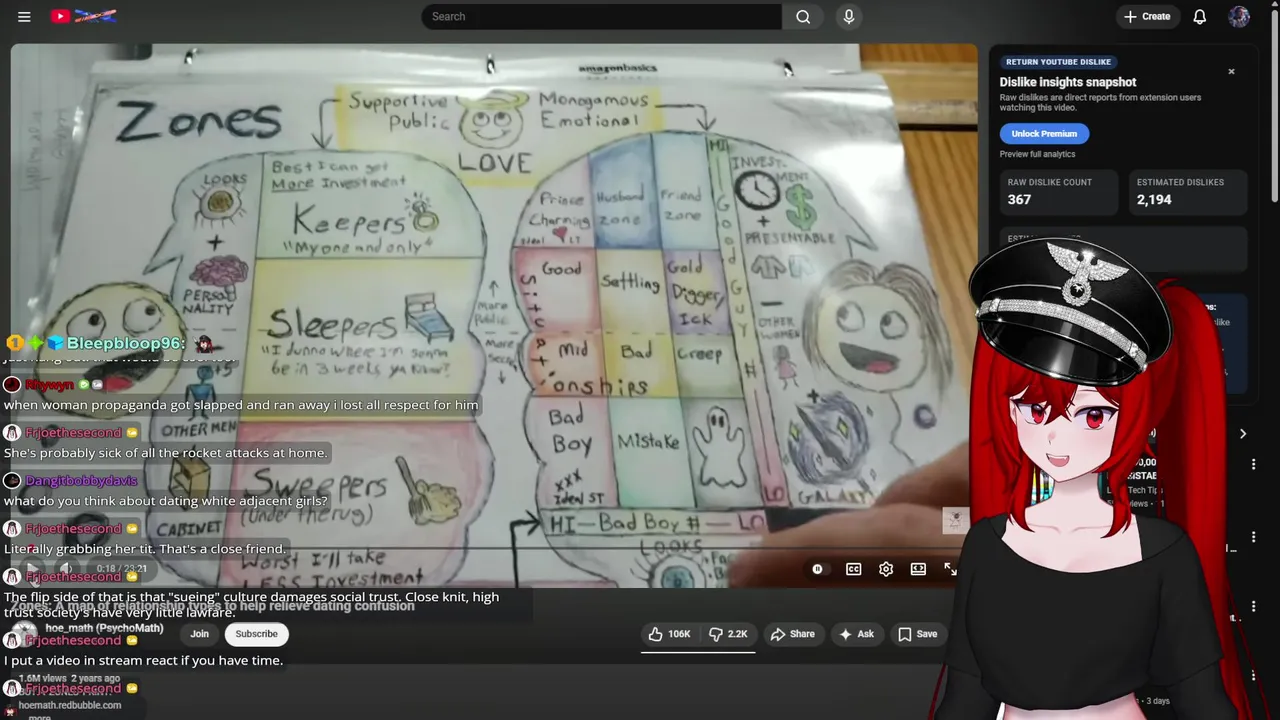Viewport: 1280px width, 720px height.
Task: Focus the Search input field
Action: (x=601, y=16)
